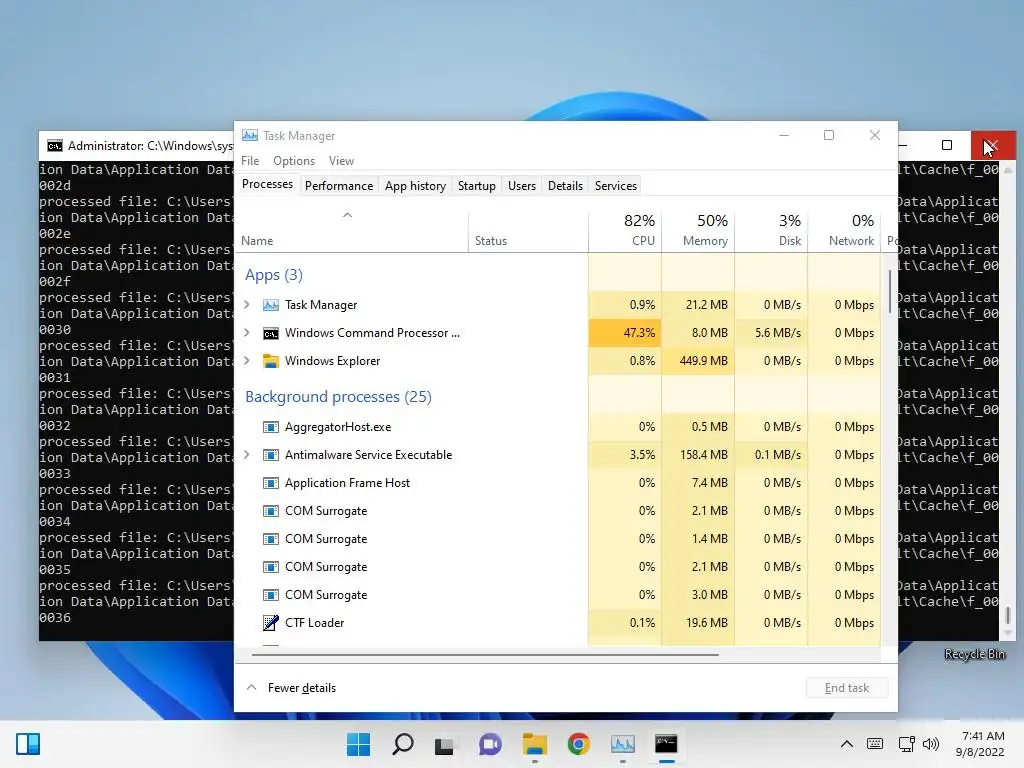The image size is (1024, 768).
Task: Click the 449.9 MB memory cell
Action: point(698,360)
